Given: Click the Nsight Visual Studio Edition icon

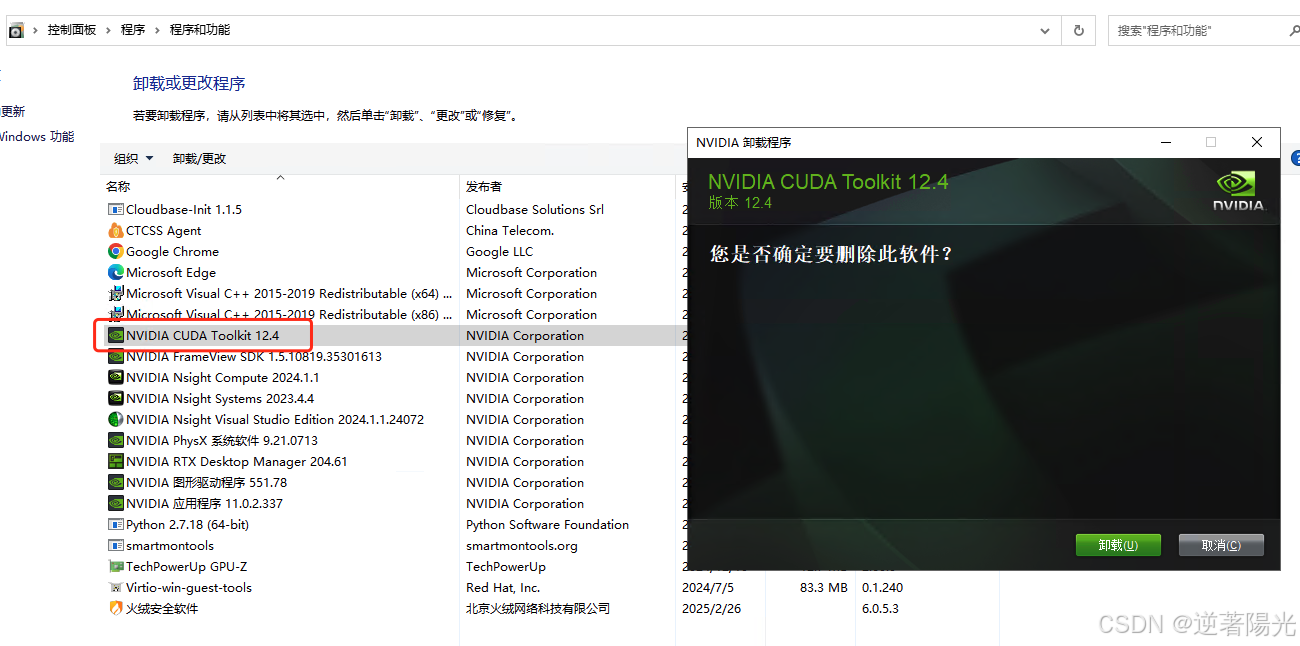Looking at the screenshot, I should [116, 419].
